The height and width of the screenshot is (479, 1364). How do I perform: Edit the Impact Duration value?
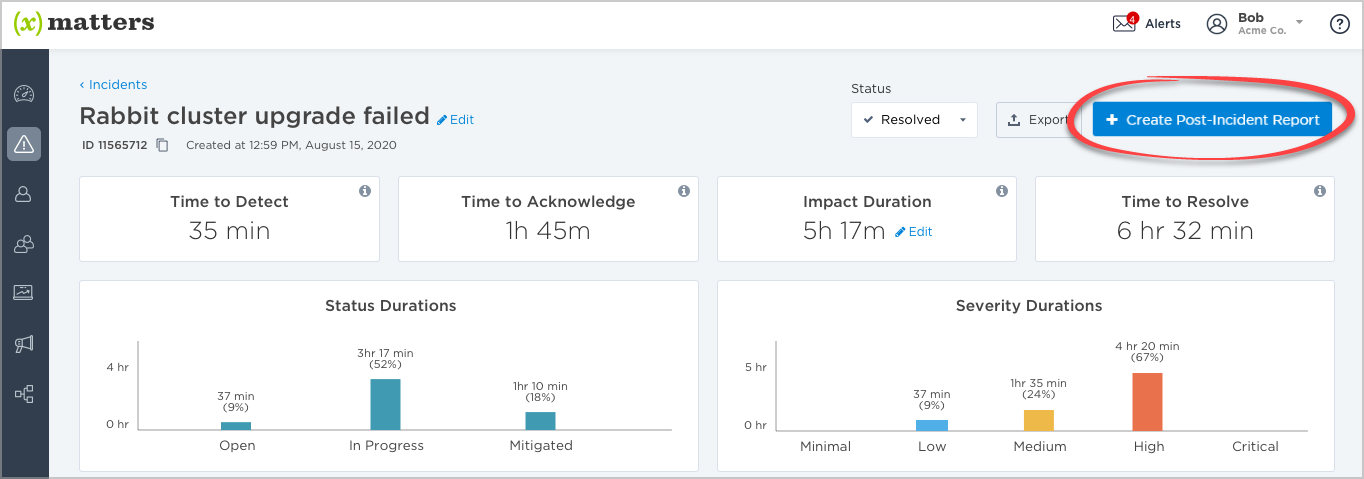[914, 232]
